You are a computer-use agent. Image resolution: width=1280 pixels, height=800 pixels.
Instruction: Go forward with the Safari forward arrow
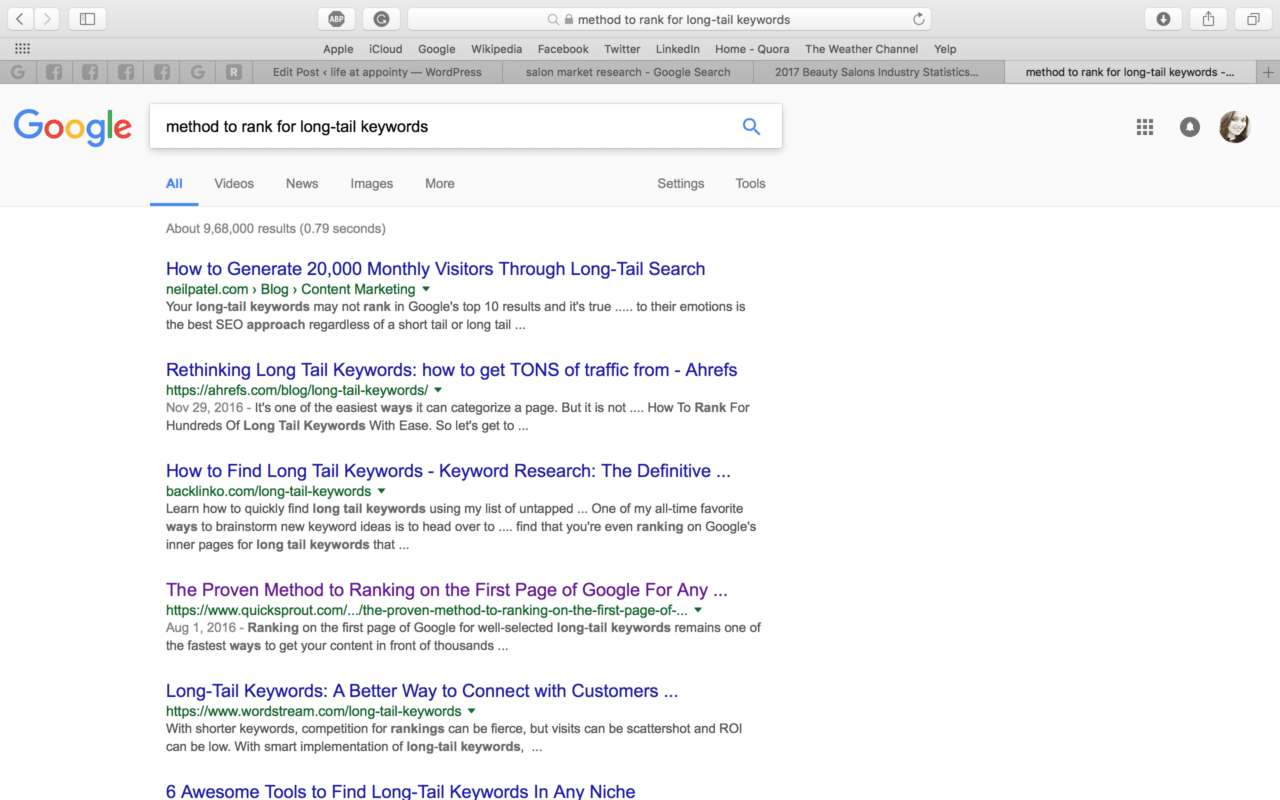pos(47,19)
